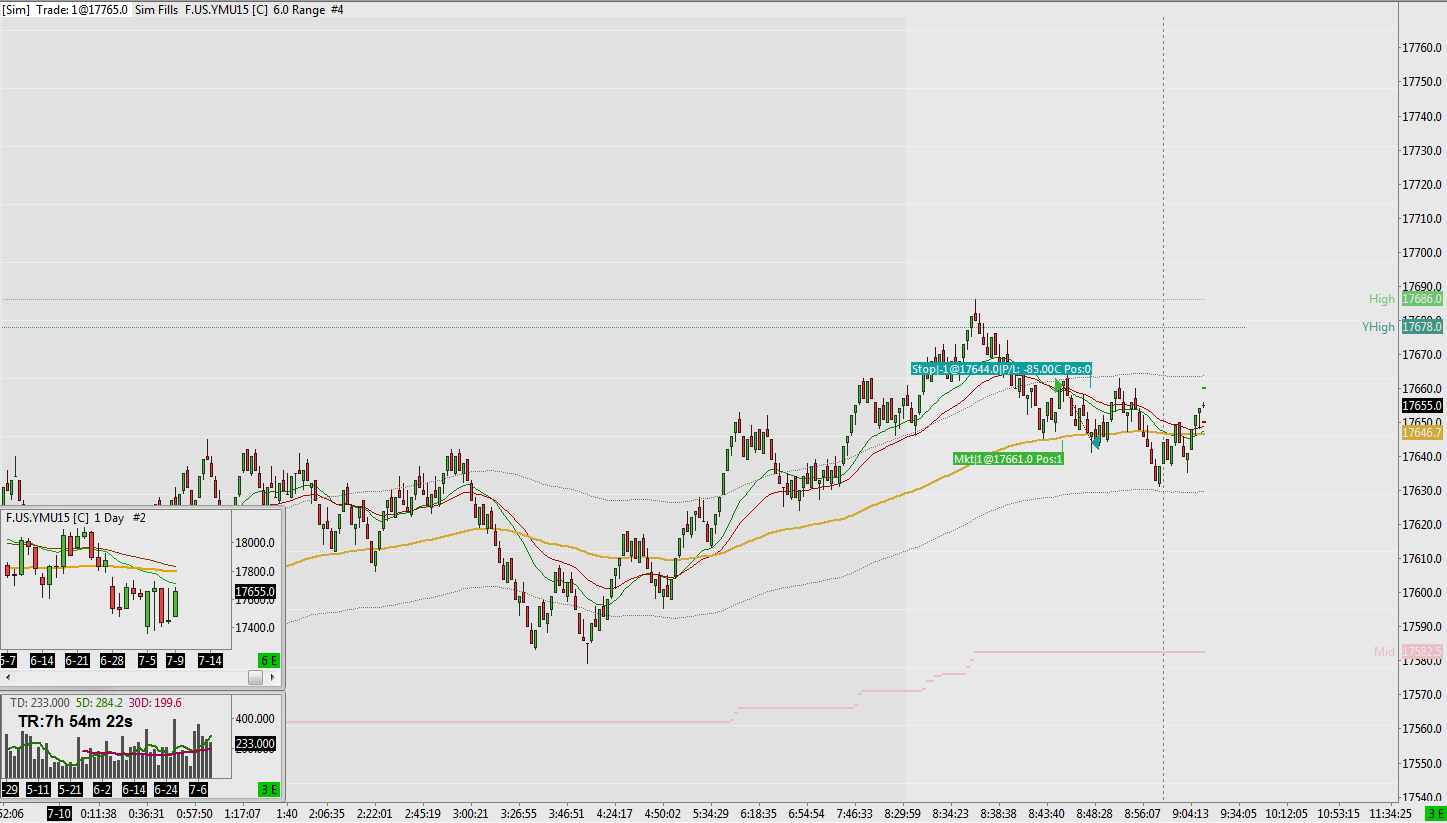
Task: Click the 'Sim Fills' header text
Action: (x=156, y=9)
